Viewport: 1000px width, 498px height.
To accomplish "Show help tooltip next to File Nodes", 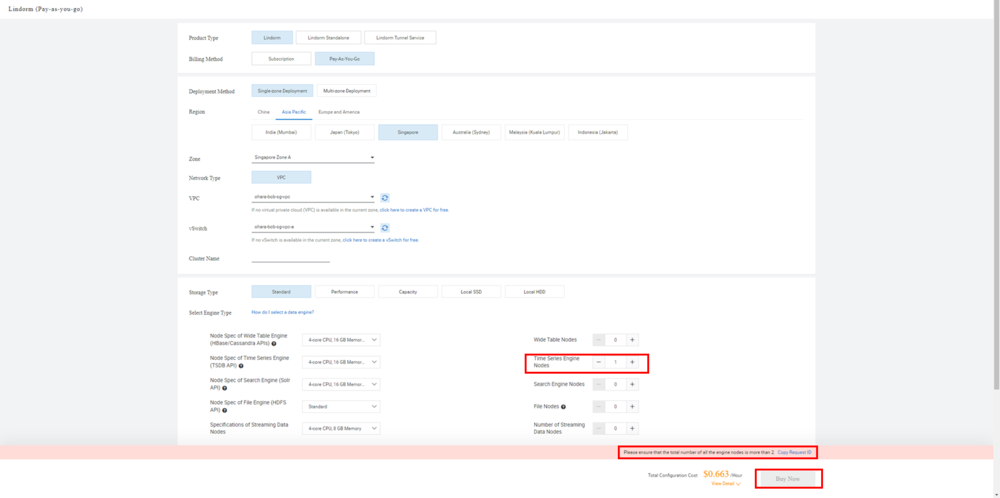I will pyautogui.click(x=563, y=407).
